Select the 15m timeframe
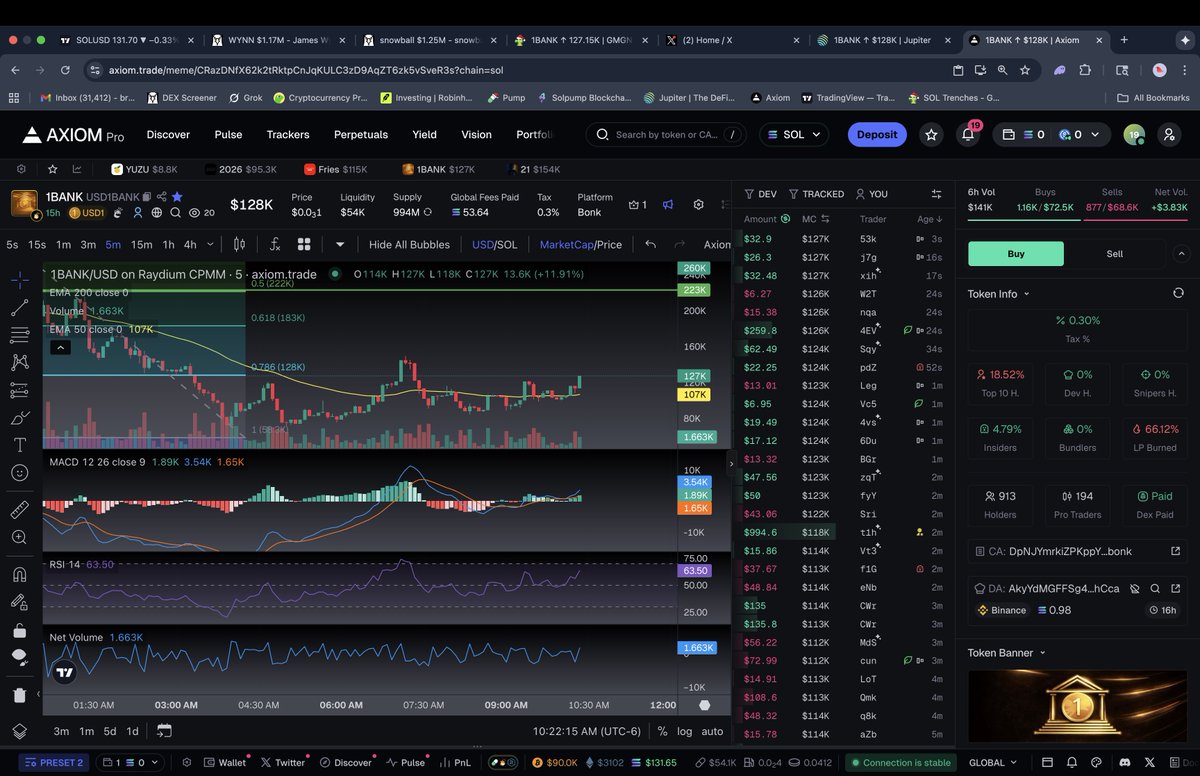1200x776 pixels. (141, 244)
